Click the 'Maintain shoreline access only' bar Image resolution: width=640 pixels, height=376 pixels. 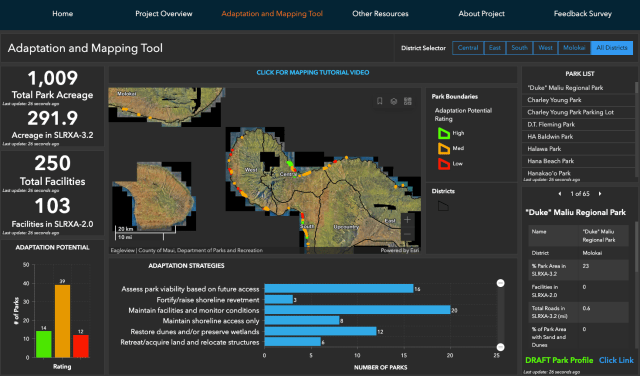point(302,321)
